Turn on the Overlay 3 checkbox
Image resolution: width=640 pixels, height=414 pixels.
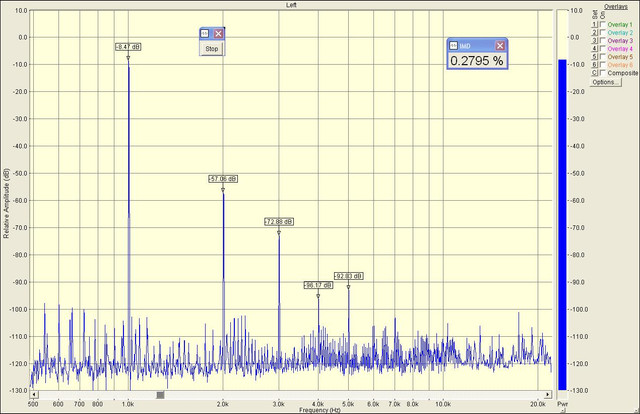602,40
